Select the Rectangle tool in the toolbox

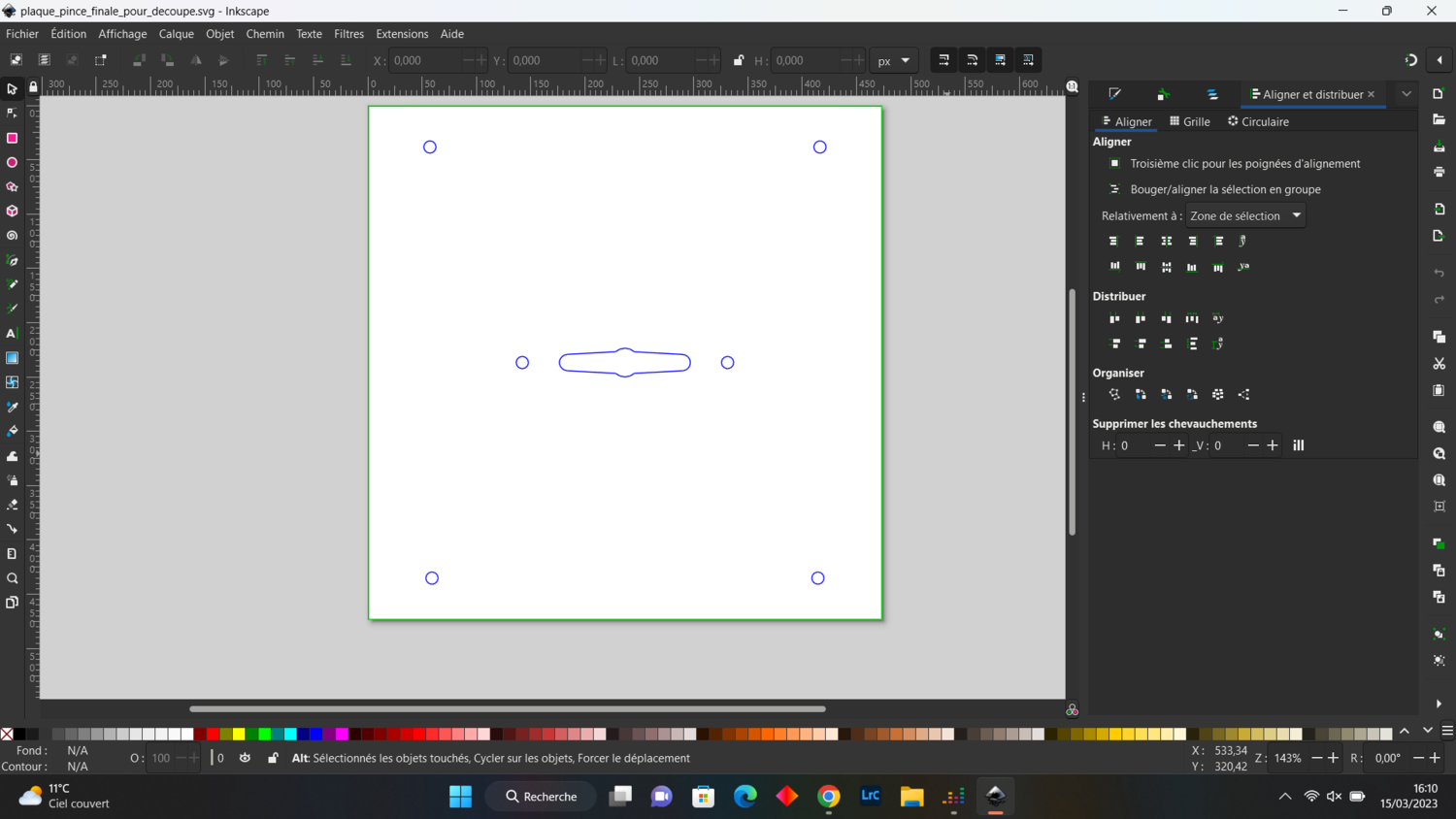[12, 138]
